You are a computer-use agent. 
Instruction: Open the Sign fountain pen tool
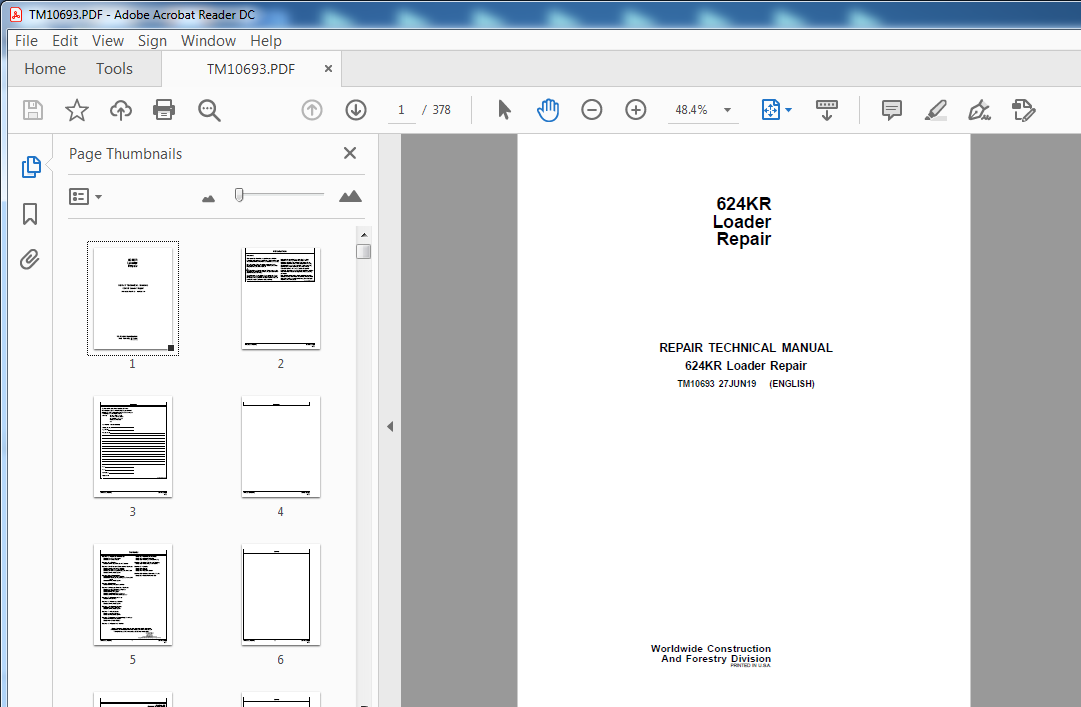979,110
